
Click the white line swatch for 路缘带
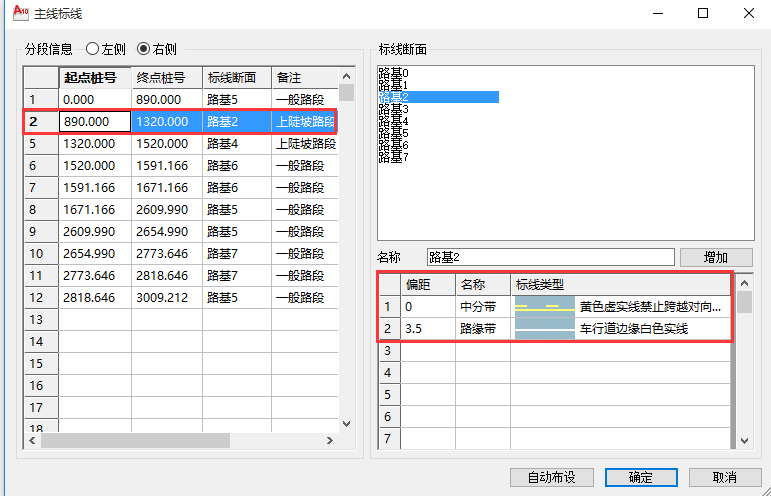point(544,329)
